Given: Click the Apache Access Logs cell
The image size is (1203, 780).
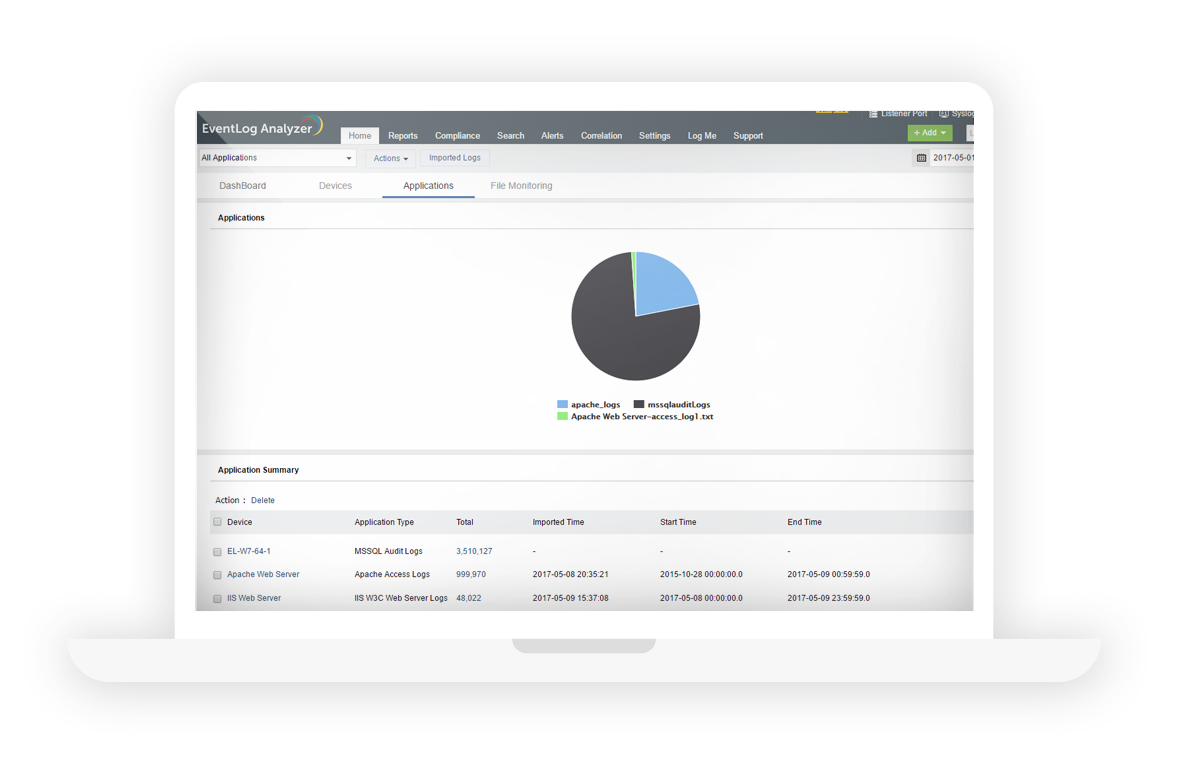Looking at the screenshot, I should pos(392,575).
